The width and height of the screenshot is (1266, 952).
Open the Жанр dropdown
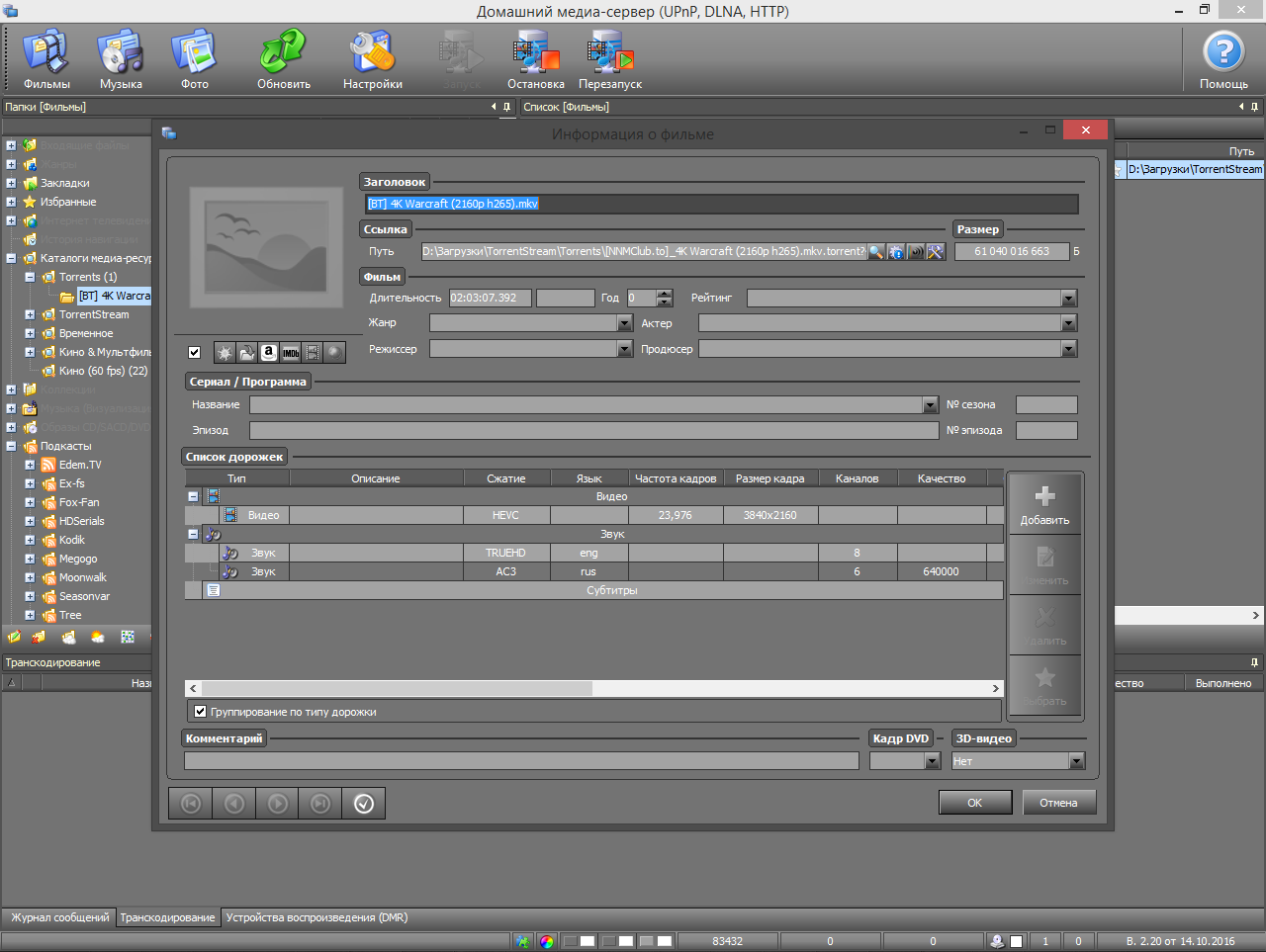[624, 323]
